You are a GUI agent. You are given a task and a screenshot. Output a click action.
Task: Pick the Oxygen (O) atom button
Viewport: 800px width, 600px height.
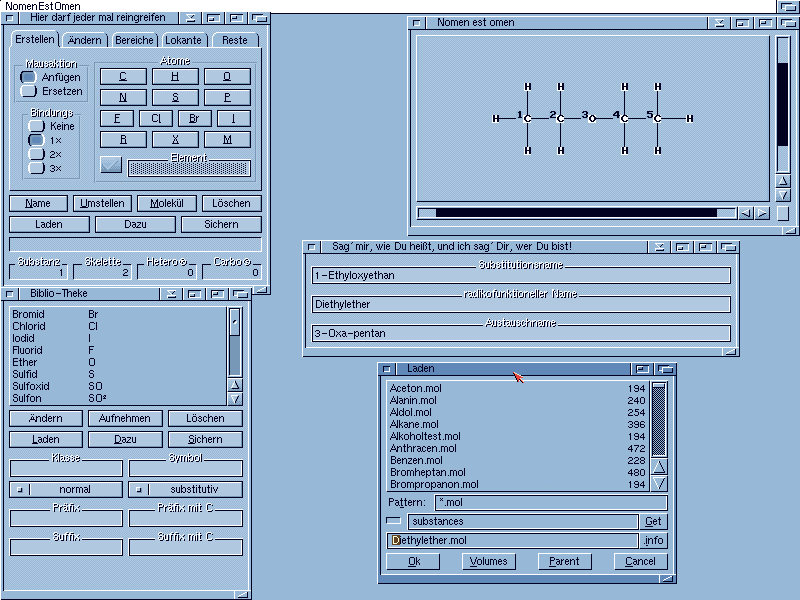tap(227, 77)
